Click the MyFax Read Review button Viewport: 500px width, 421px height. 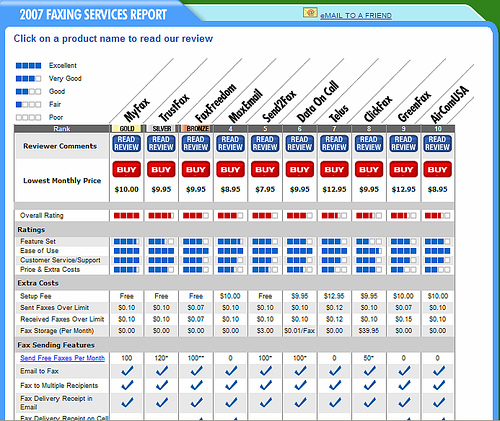(126, 144)
